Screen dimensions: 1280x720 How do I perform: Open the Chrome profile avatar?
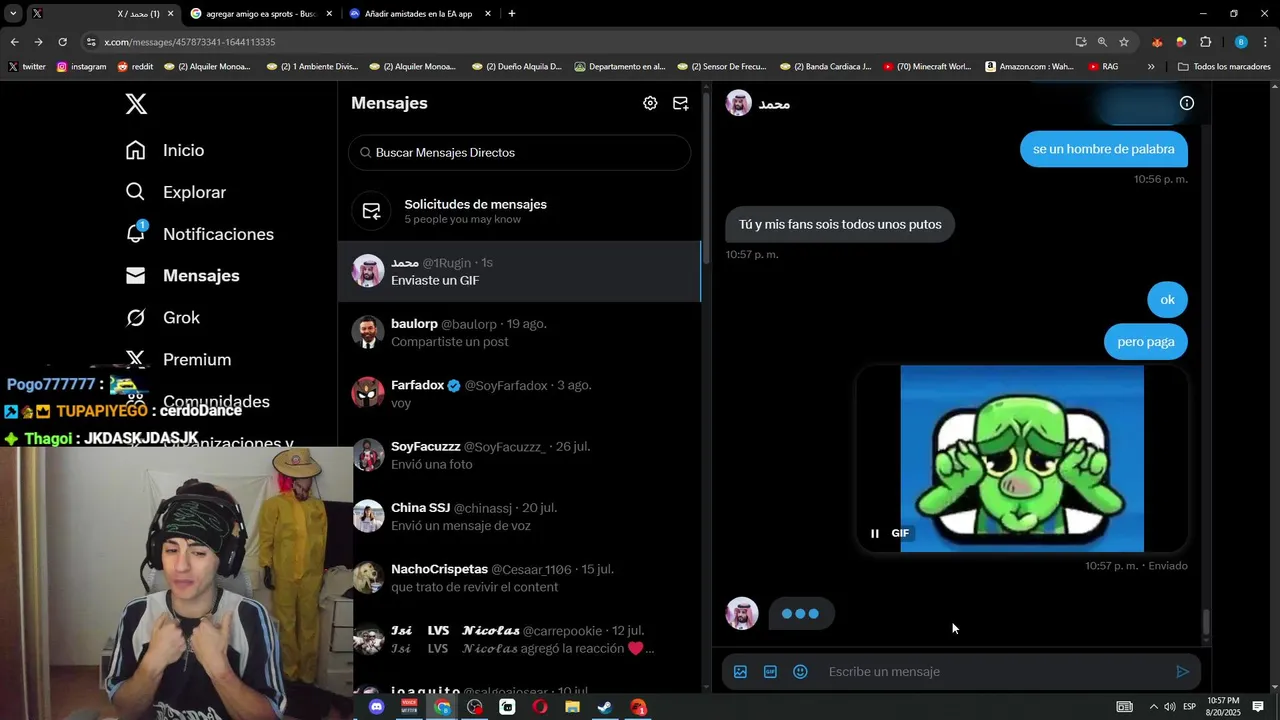click(x=1241, y=42)
